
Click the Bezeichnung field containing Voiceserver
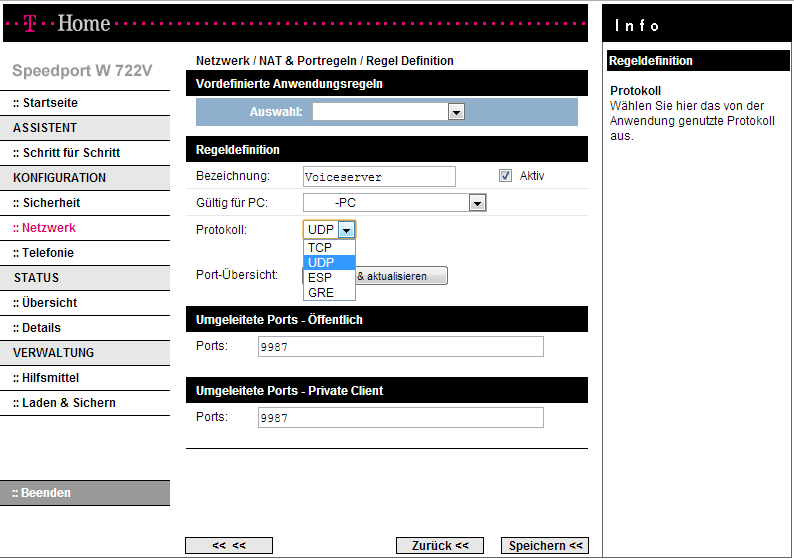click(x=379, y=177)
